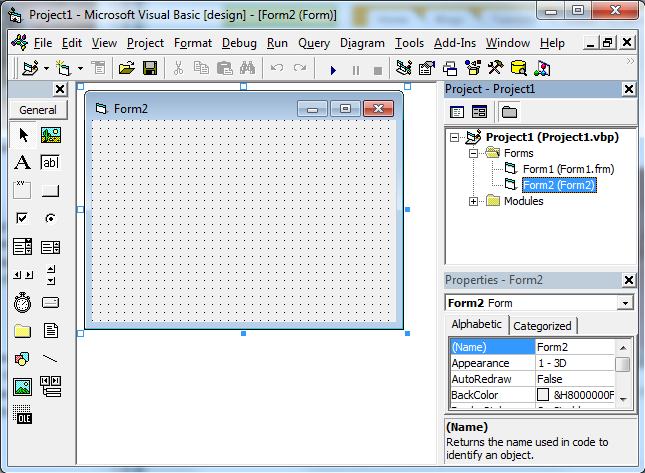645x473 pixels.
Task: Select the PictureBox control tool
Action: pyautogui.click(x=51, y=135)
